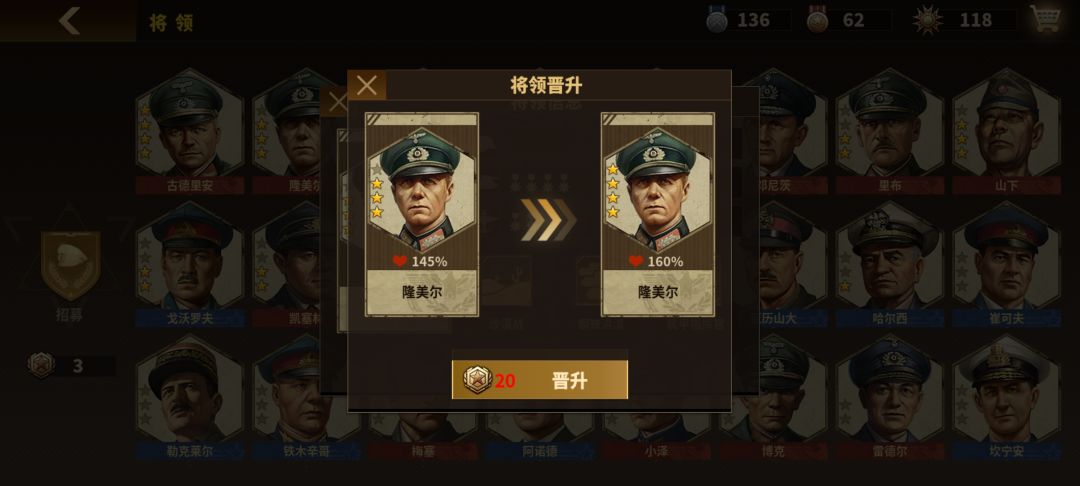Tap the medal icon on the 晋升 button

pyautogui.click(x=477, y=379)
